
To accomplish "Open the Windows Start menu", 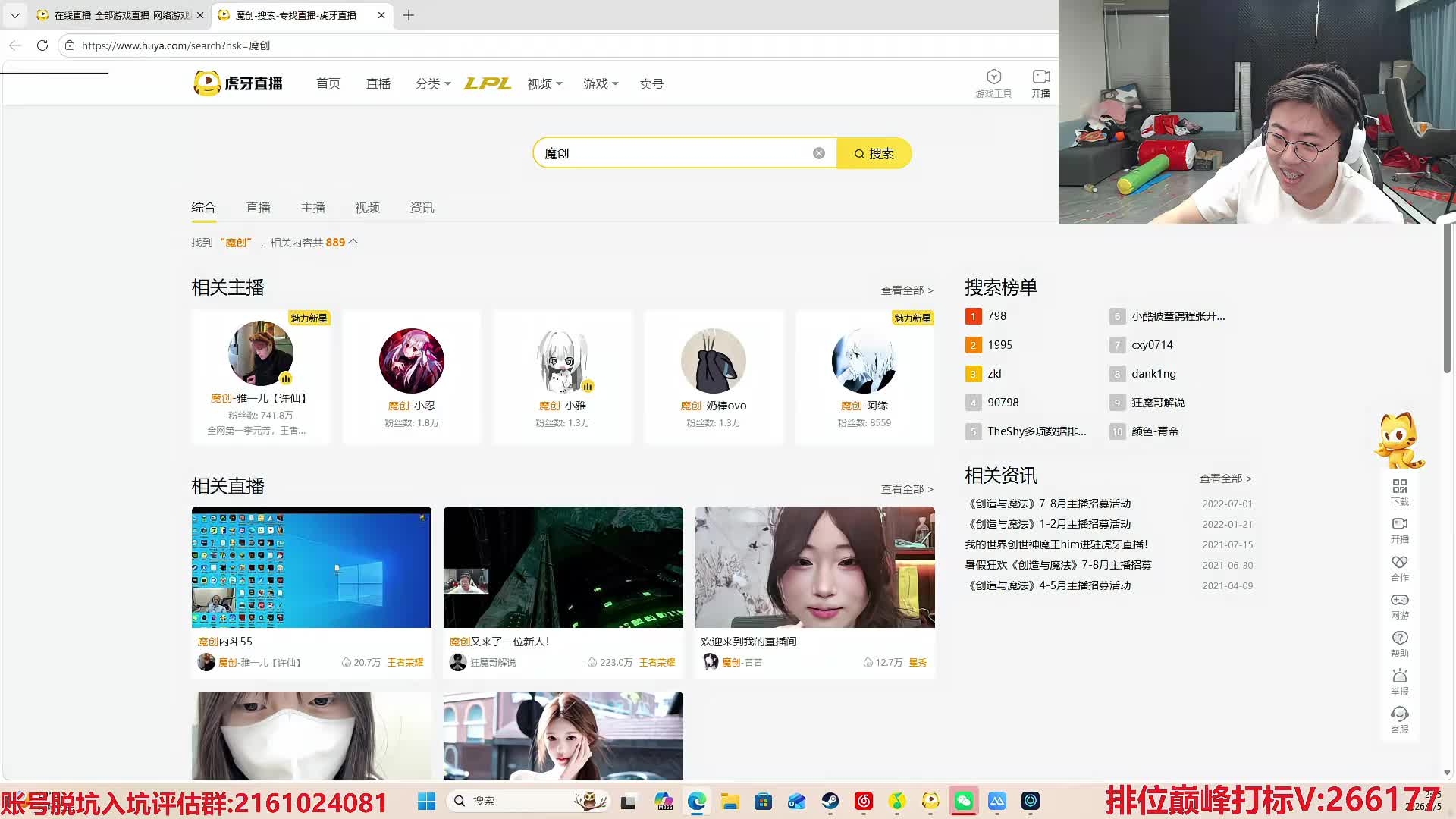I will 427,801.
